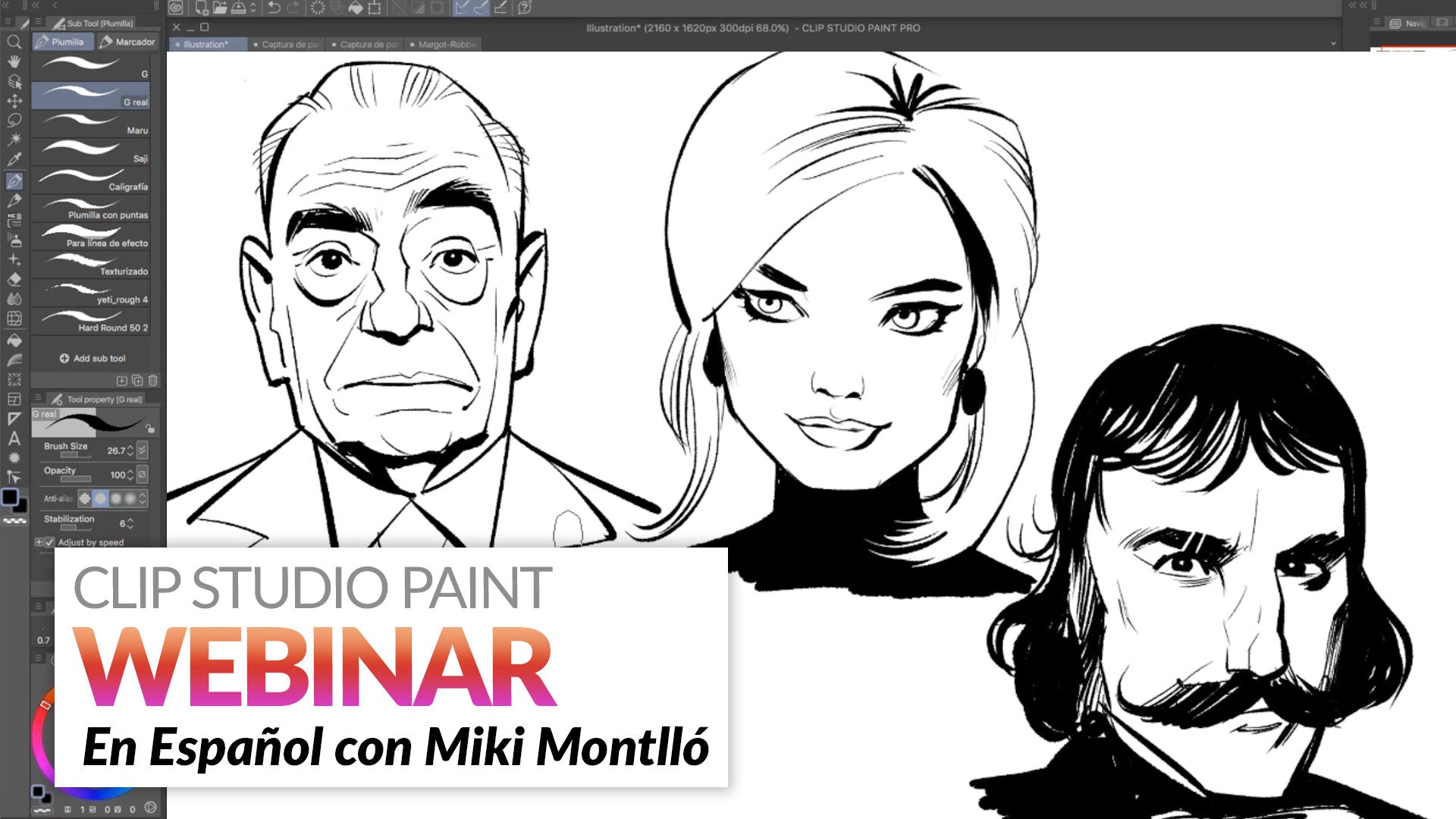Click the Redo arrow
1456x819 pixels.
pos(292,8)
